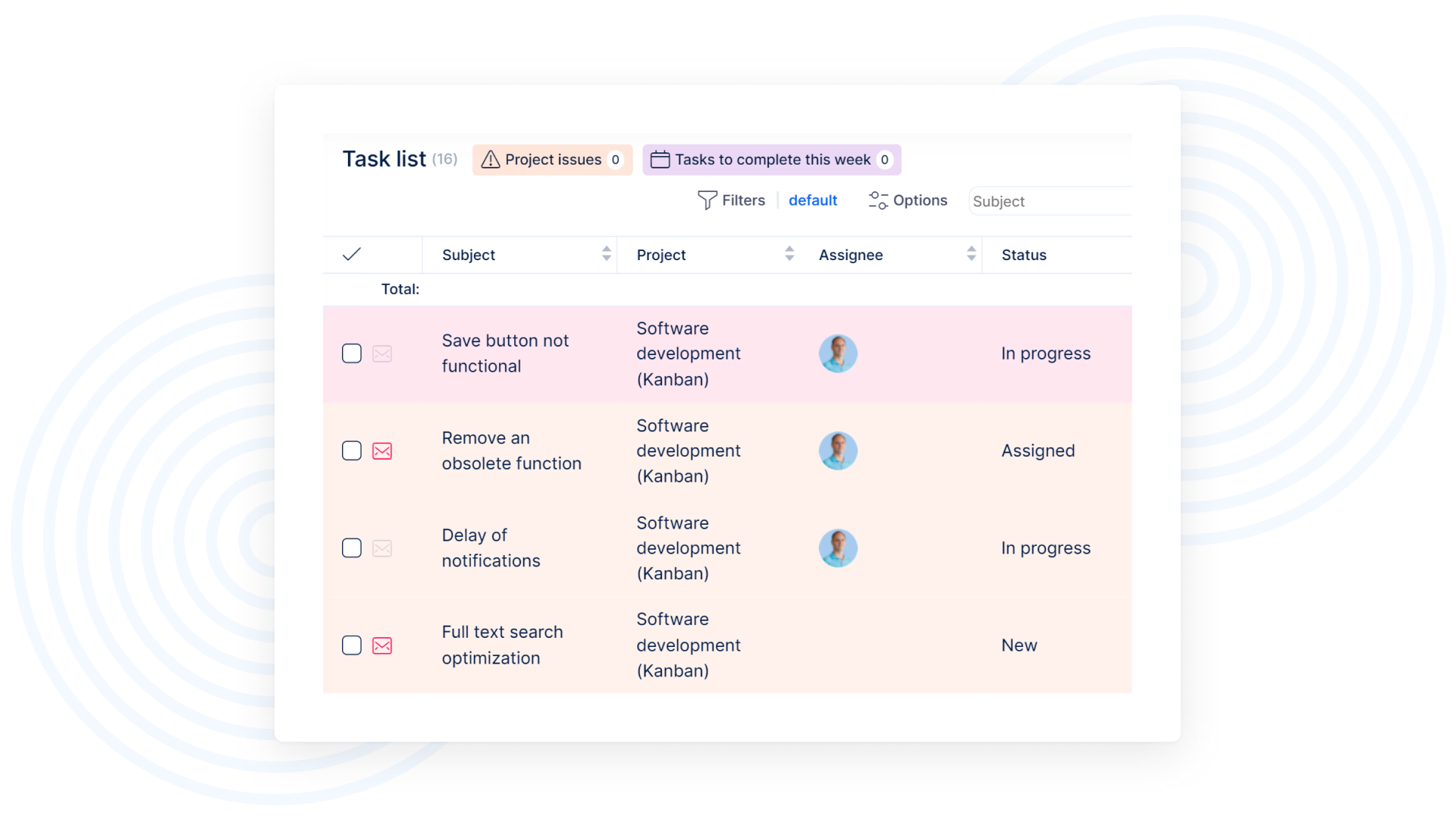
Task: Open the Project issues tag
Action: pos(552,160)
